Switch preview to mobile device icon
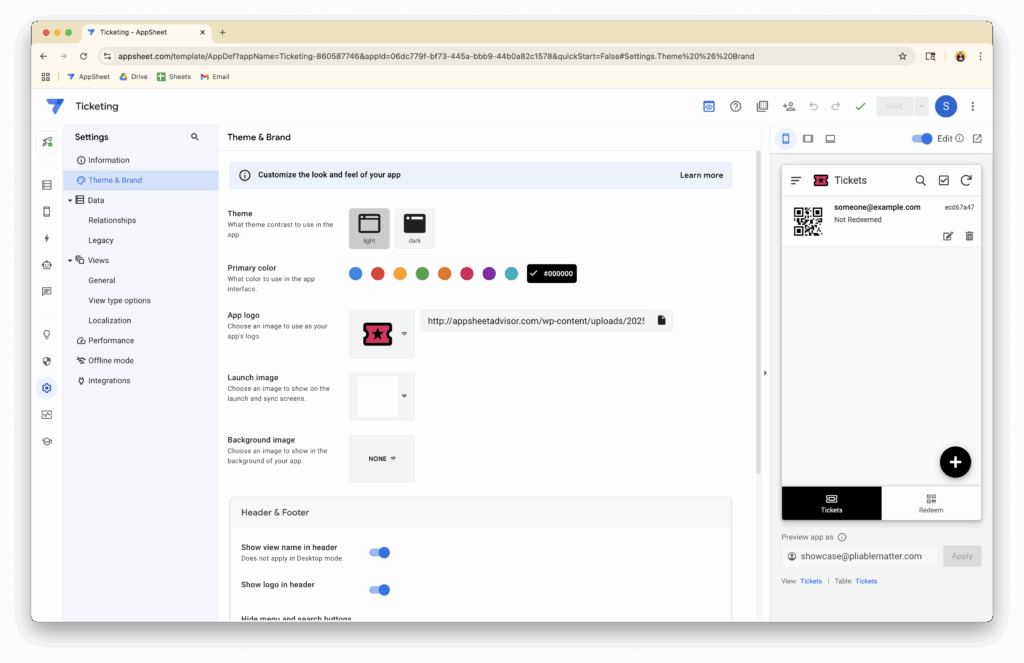Viewport: 1024px width, 663px height. point(786,138)
